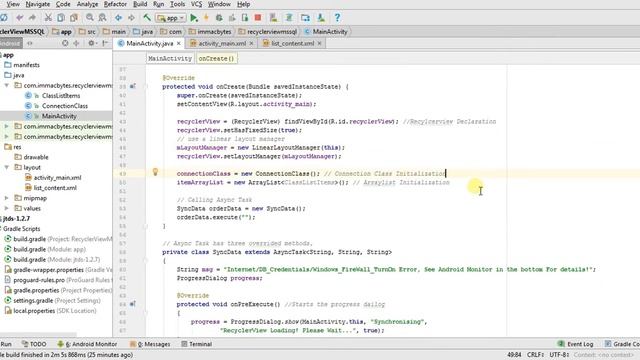Select settings.gradle in Gradle Scripts

click(52, 300)
